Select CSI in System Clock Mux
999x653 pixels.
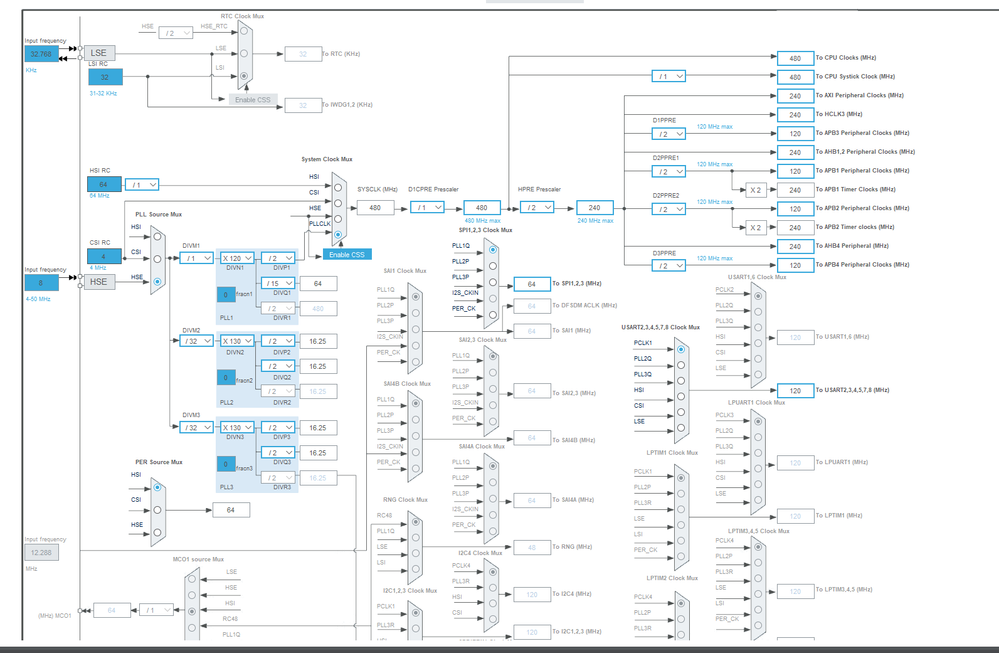[x=338, y=204]
